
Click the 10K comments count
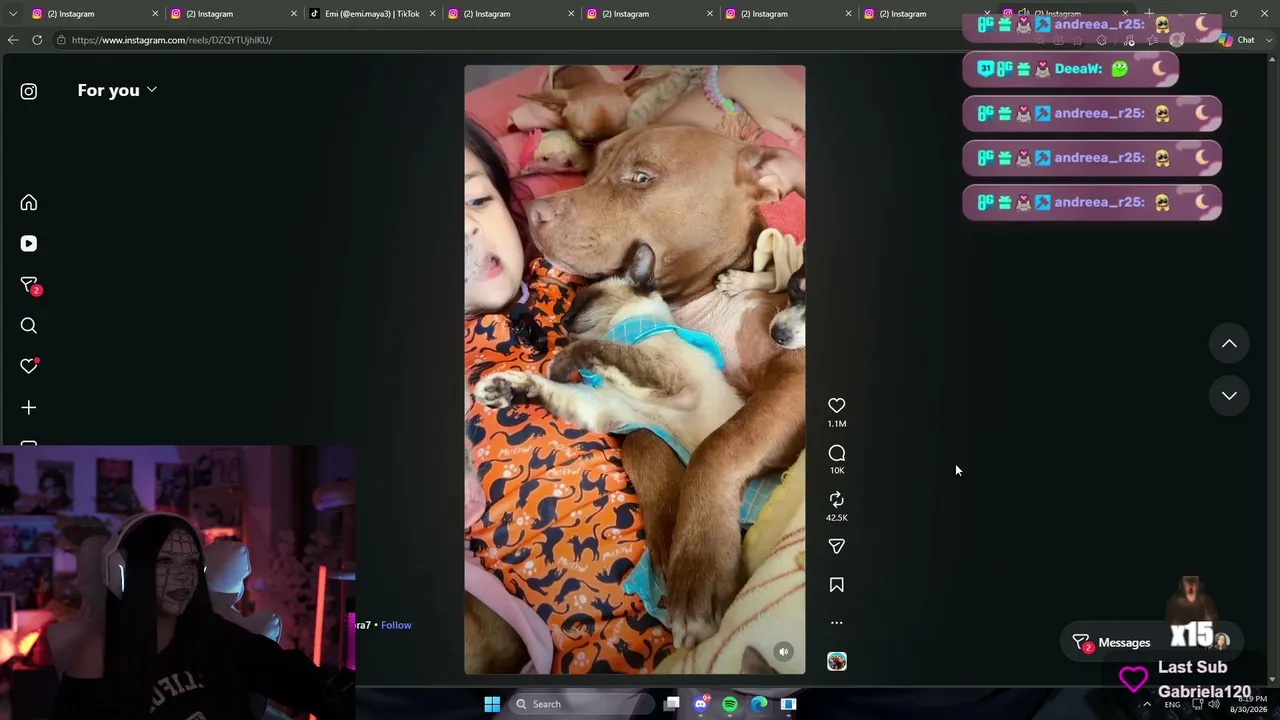(837, 470)
